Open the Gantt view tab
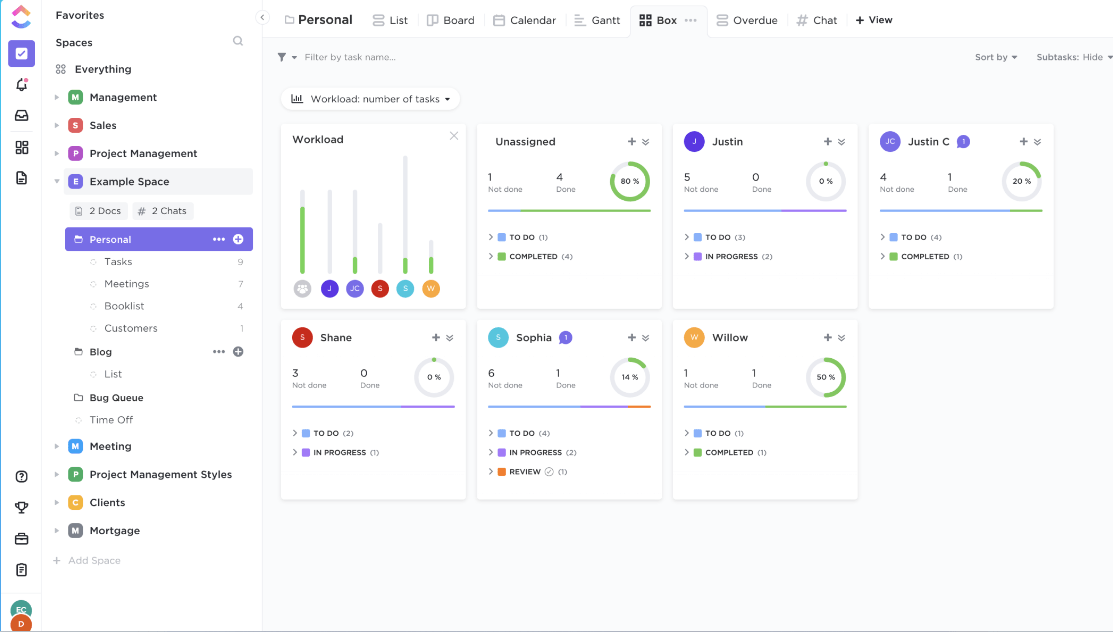The height and width of the screenshot is (632, 1113). click(597, 19)
